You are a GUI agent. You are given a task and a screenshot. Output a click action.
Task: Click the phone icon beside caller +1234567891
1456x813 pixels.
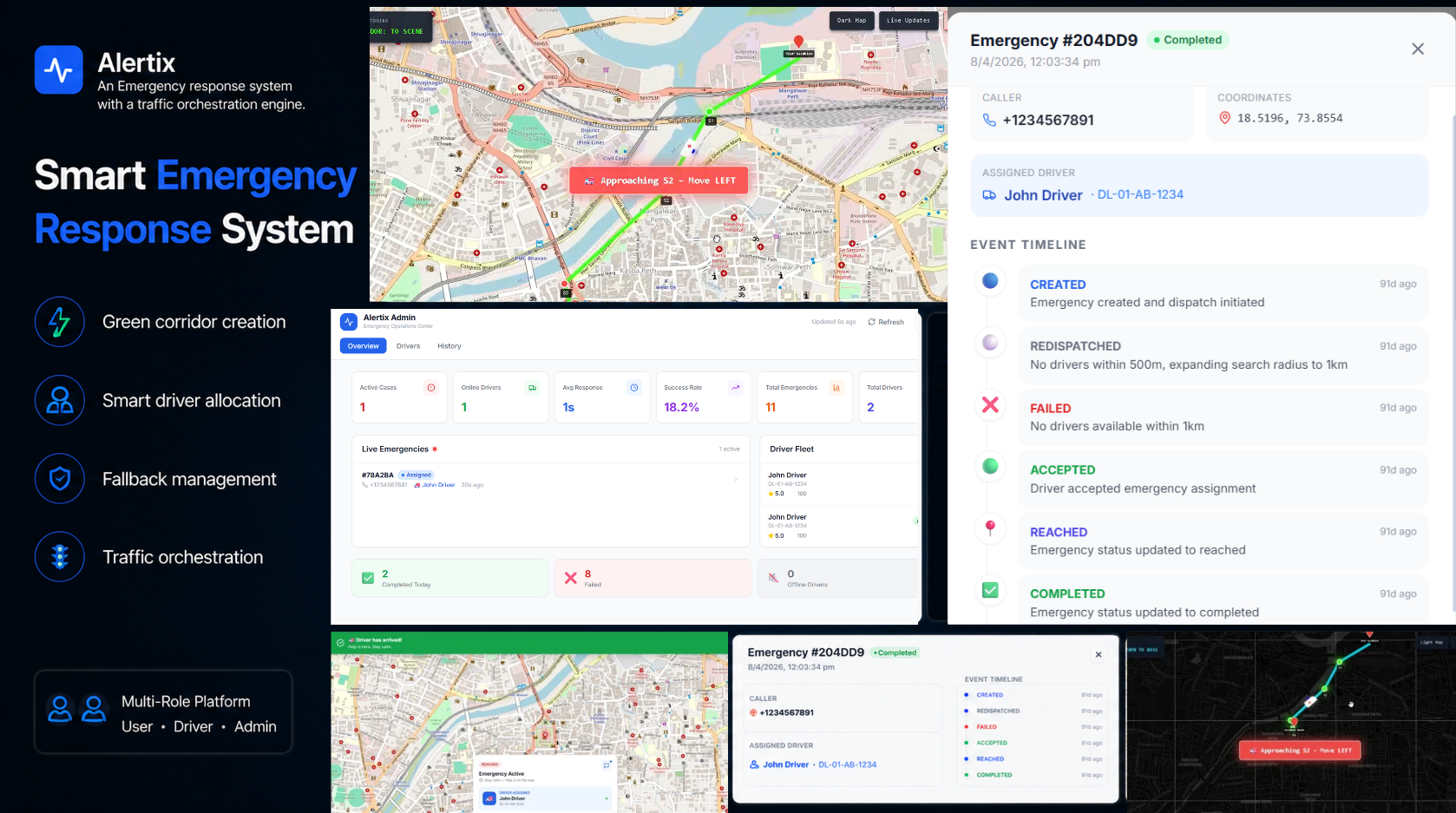[x=989, y=121]
